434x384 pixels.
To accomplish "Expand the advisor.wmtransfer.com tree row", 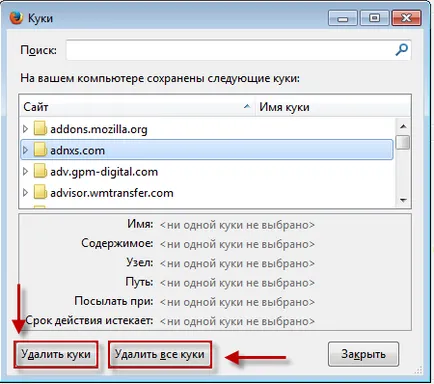I will pos(25,193).
